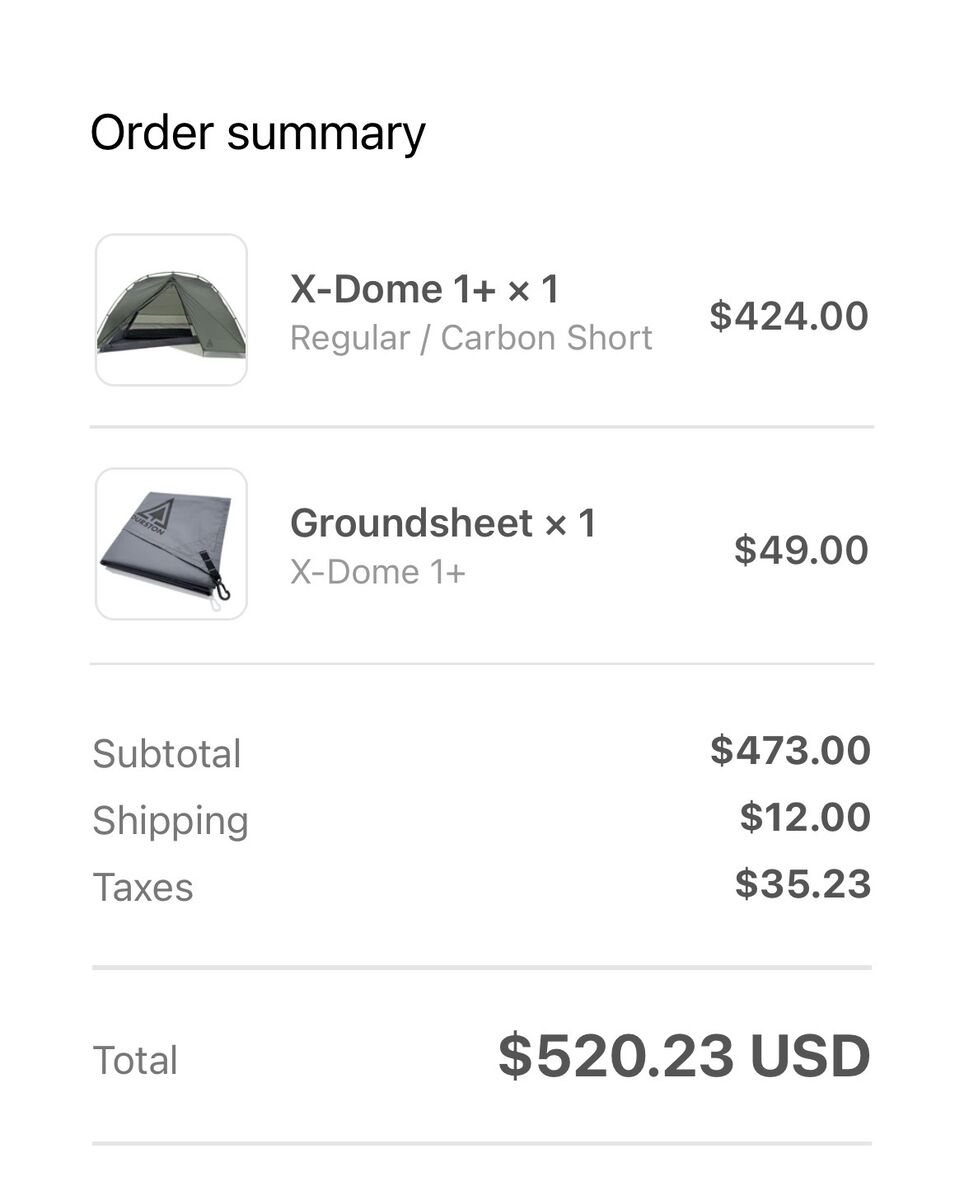Click the divider line between the two products
The width and height of the screenshot is (964, 1200).
click(482, 427)
